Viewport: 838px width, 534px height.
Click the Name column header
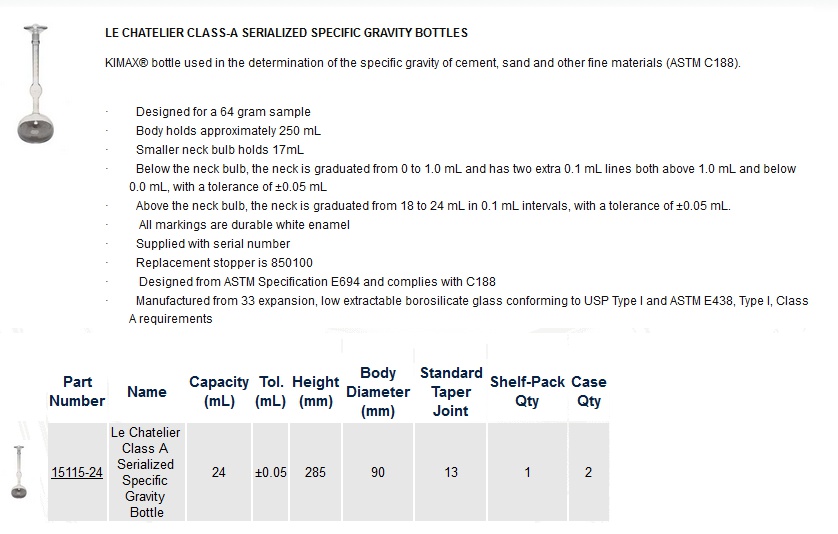pyautogui.click(x=146, y=392)
